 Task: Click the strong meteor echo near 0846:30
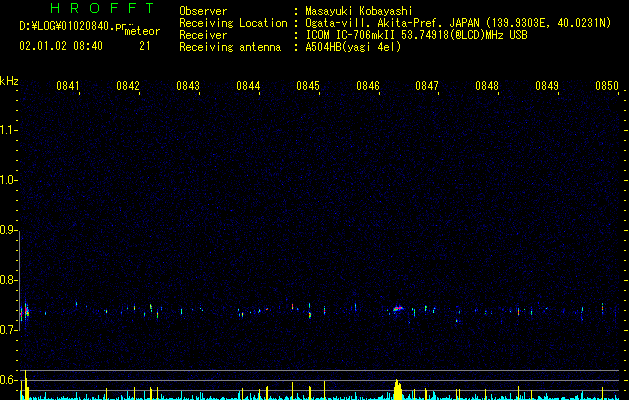click(398, 308)
